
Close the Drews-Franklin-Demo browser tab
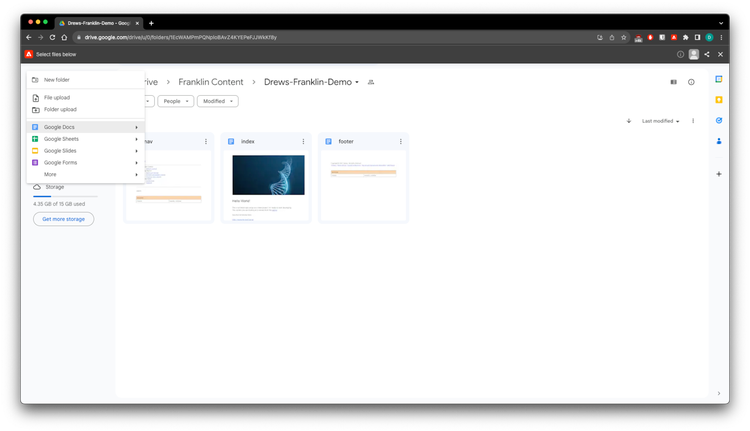coord(137,23)
